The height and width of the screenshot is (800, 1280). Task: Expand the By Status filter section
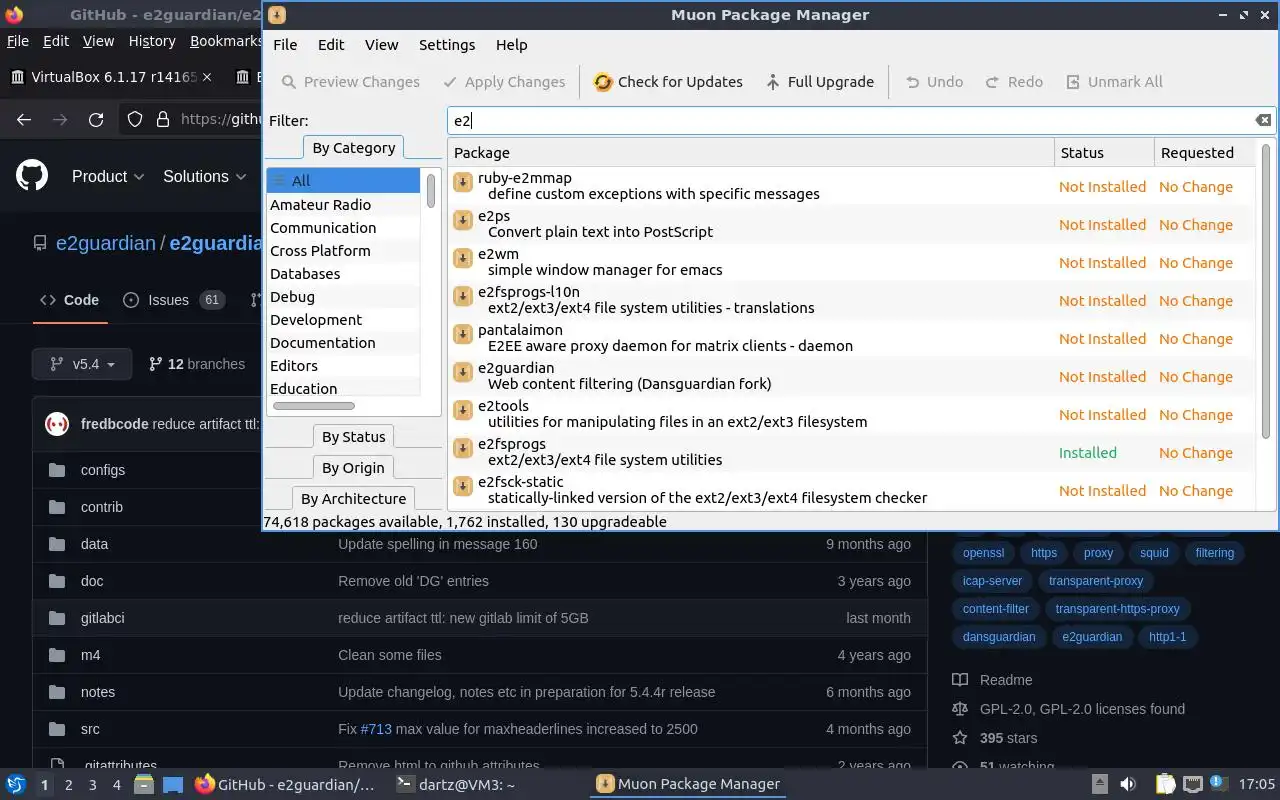tap(353, 437)
